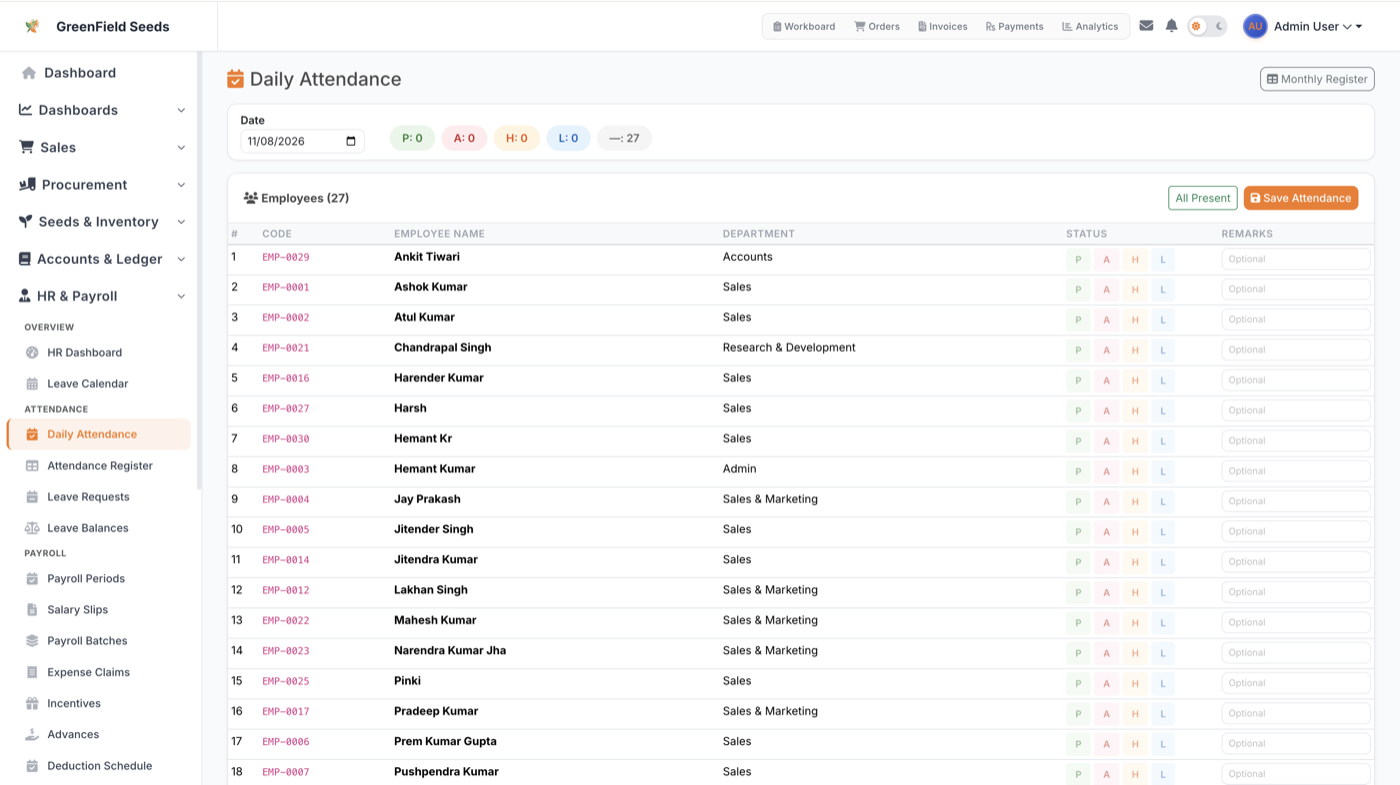Expand the Seeds & Inventory chevron
The image size is (1400, 785).
point(181,222)
